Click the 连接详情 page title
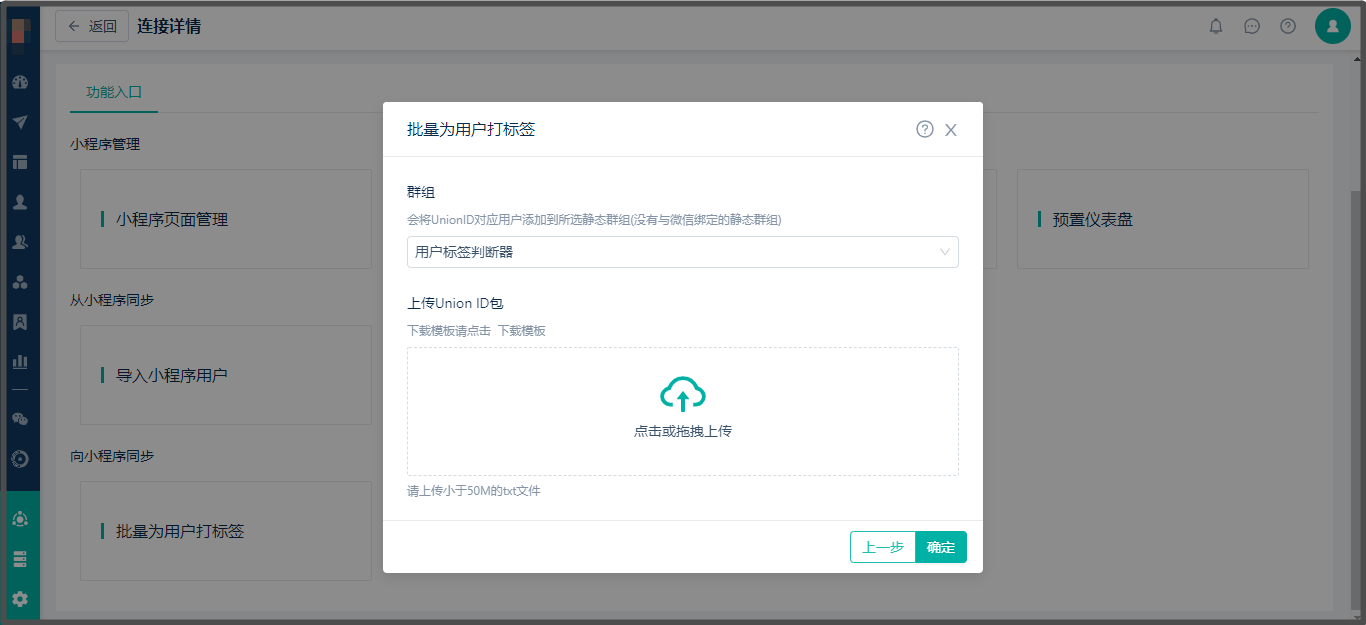1366x625 pixels. tap(169, 26)
